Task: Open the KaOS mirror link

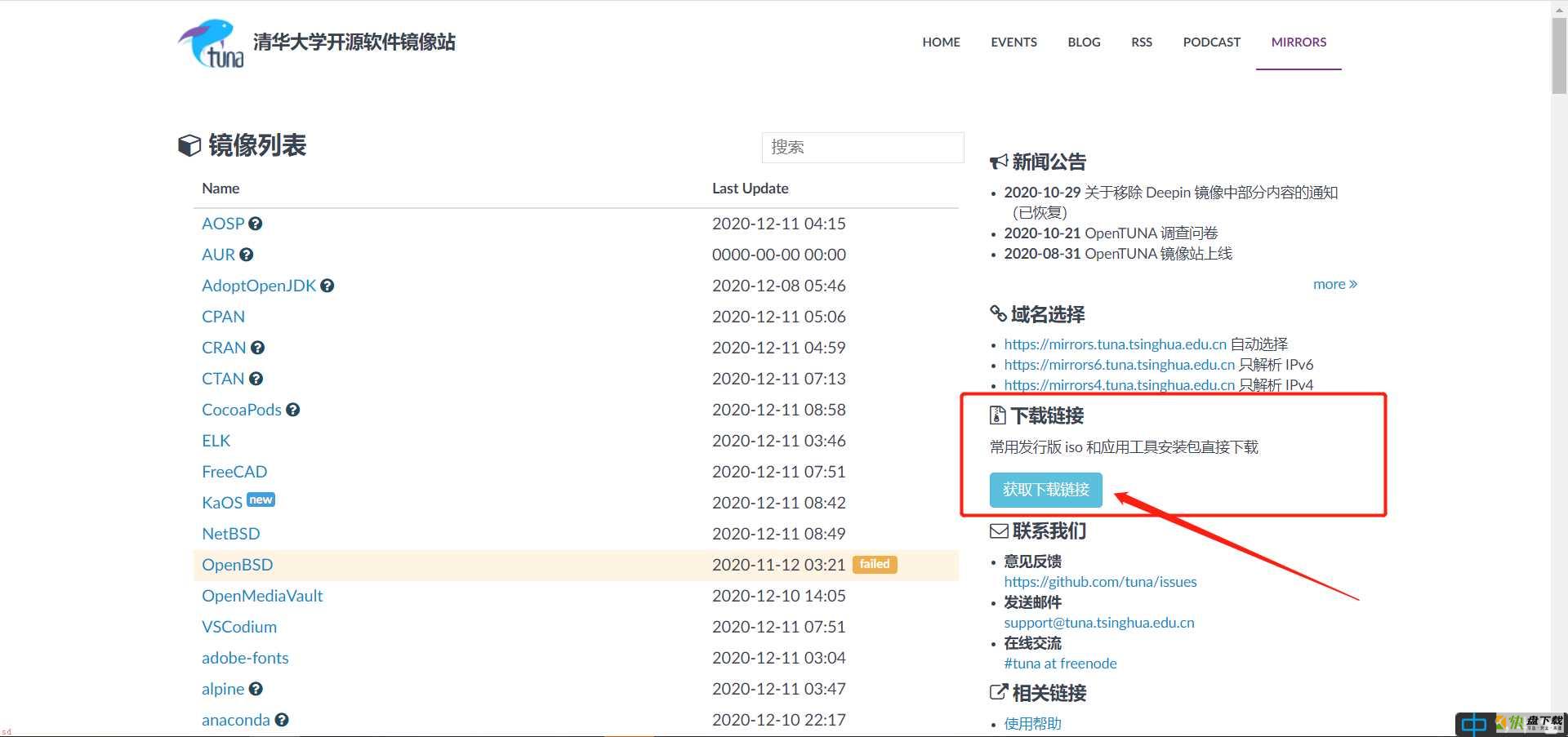Action: pyautogui.click(x=222, y=503)
